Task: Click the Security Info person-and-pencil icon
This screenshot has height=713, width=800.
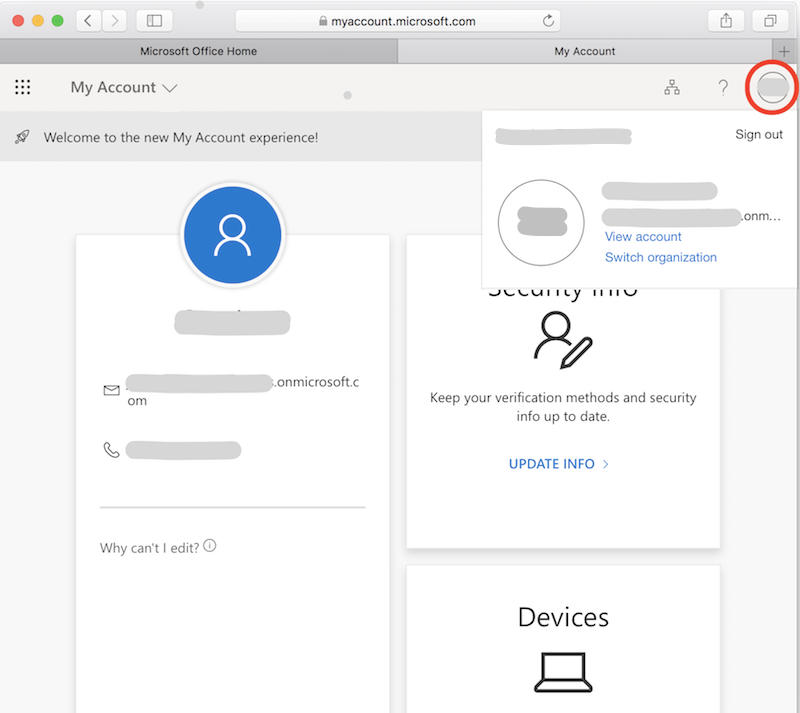Action: tap(563, 341)
